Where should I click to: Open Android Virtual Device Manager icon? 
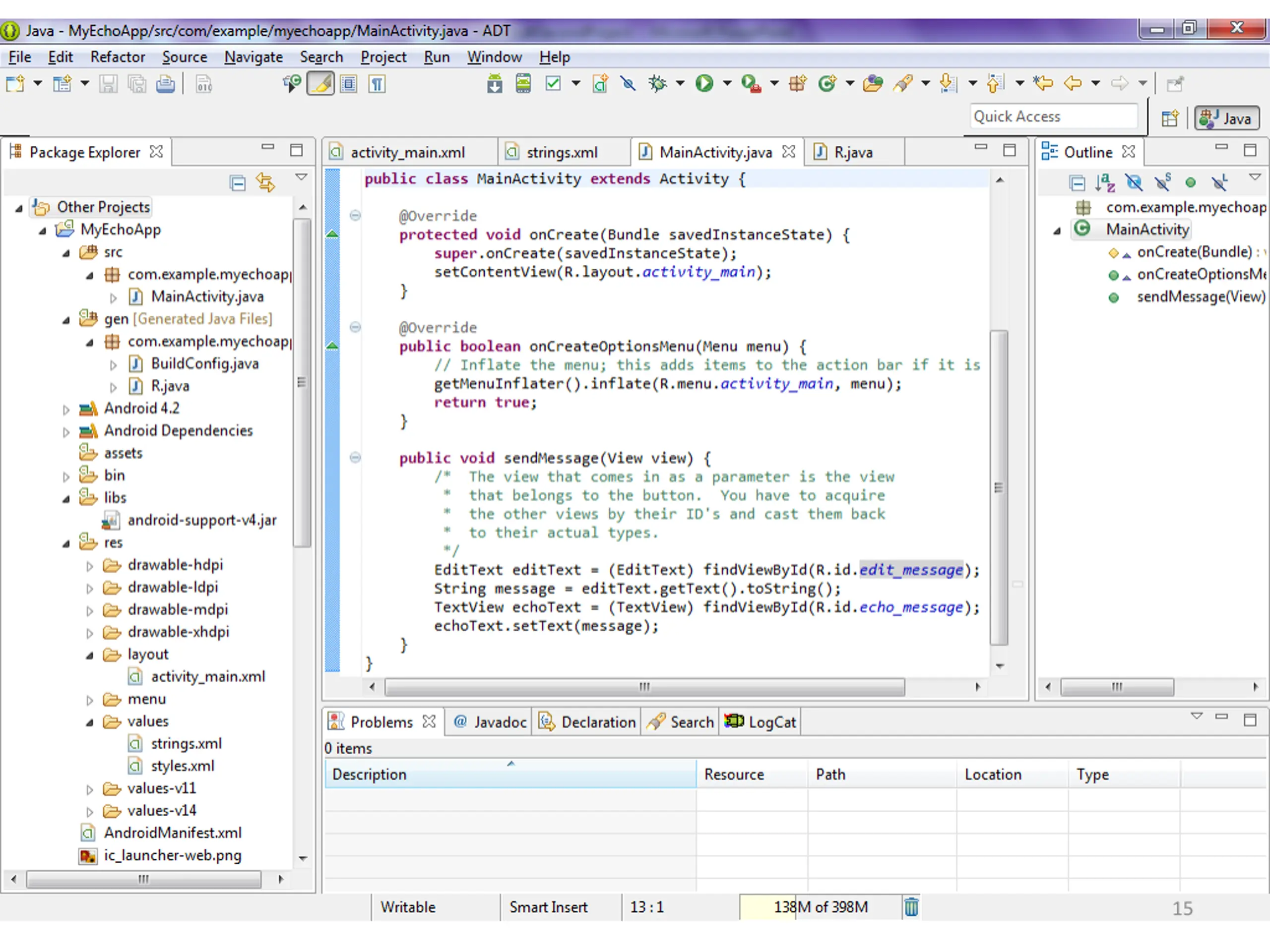[x=523, y=84]
